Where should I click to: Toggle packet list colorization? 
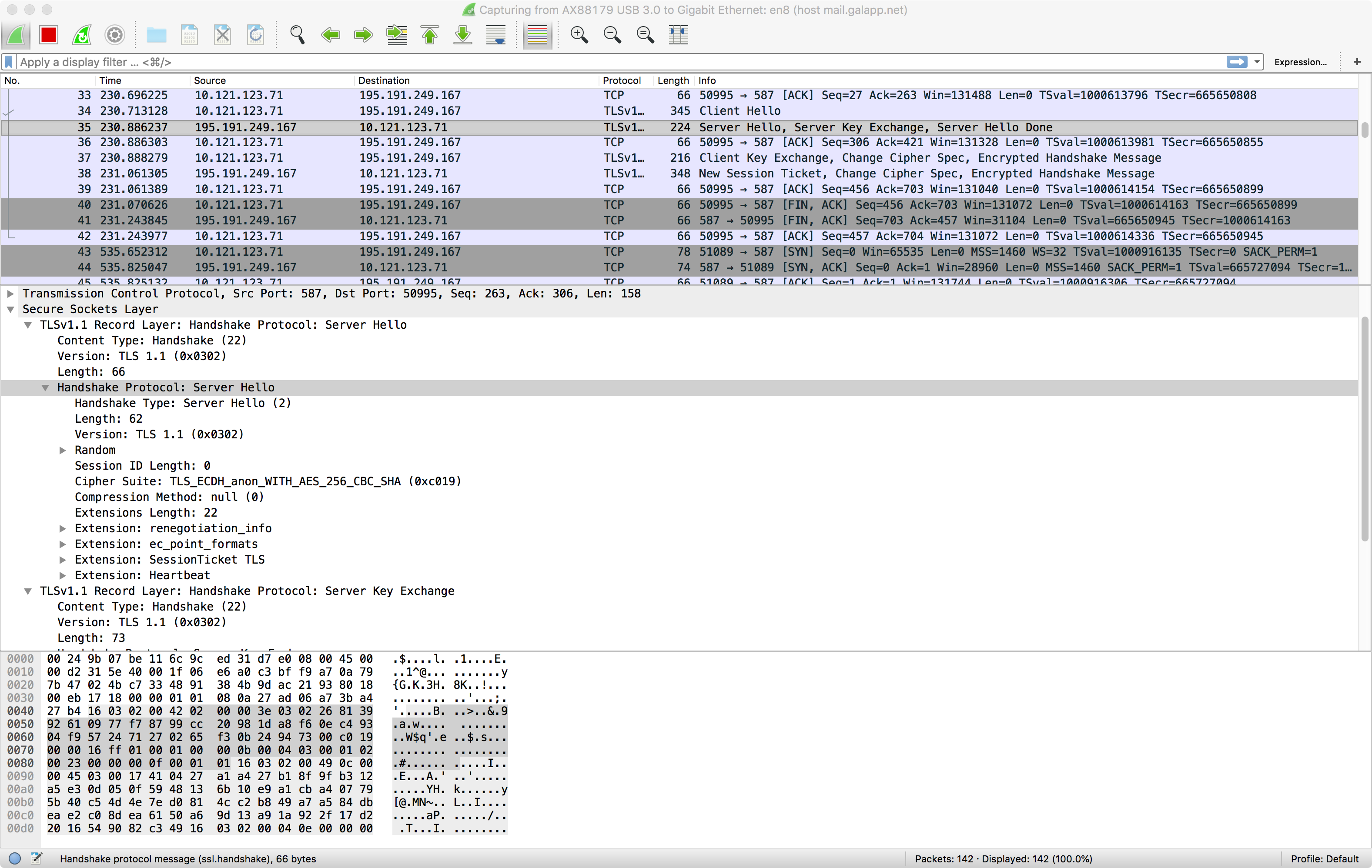coord(537,35)
